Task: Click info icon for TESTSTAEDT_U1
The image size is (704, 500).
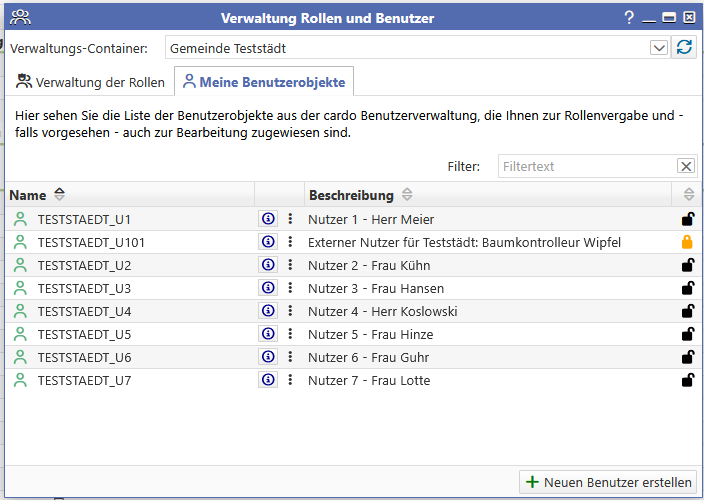Action: 267,219
